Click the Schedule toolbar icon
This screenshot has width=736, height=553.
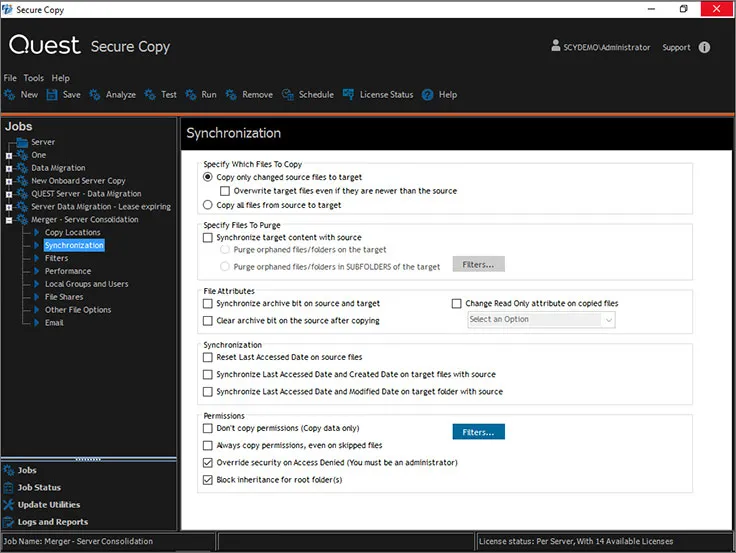pos(287,95)
